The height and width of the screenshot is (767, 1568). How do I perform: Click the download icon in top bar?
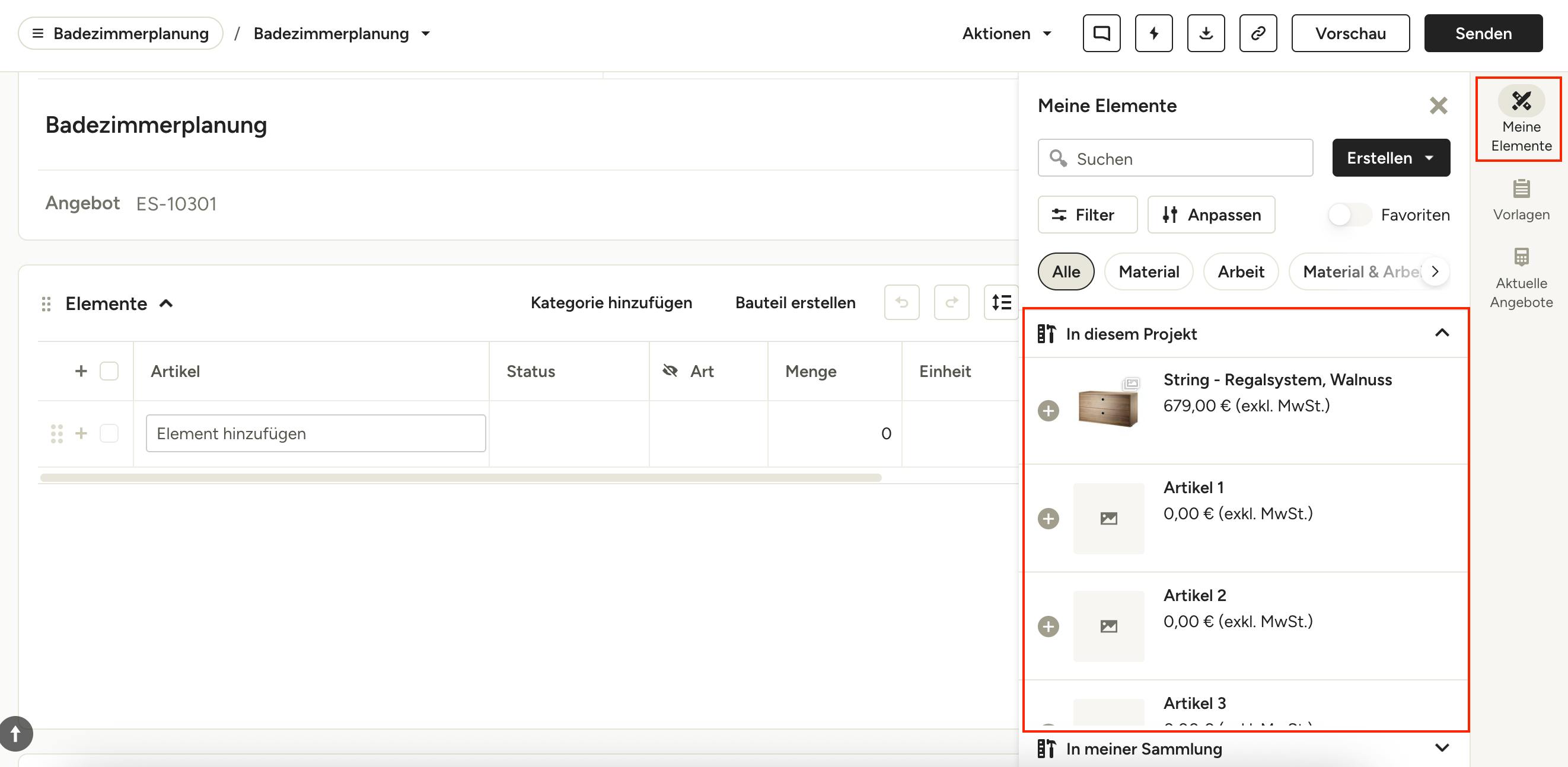tap(1206, 33)
